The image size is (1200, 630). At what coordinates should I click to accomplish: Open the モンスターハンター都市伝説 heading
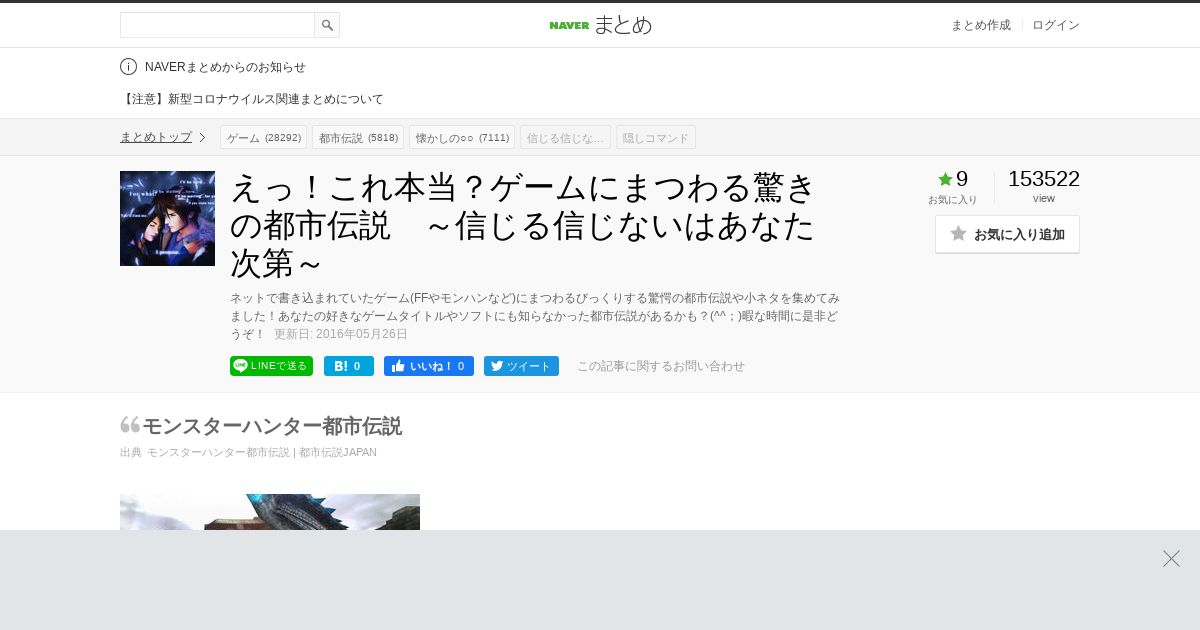point(272,426)
